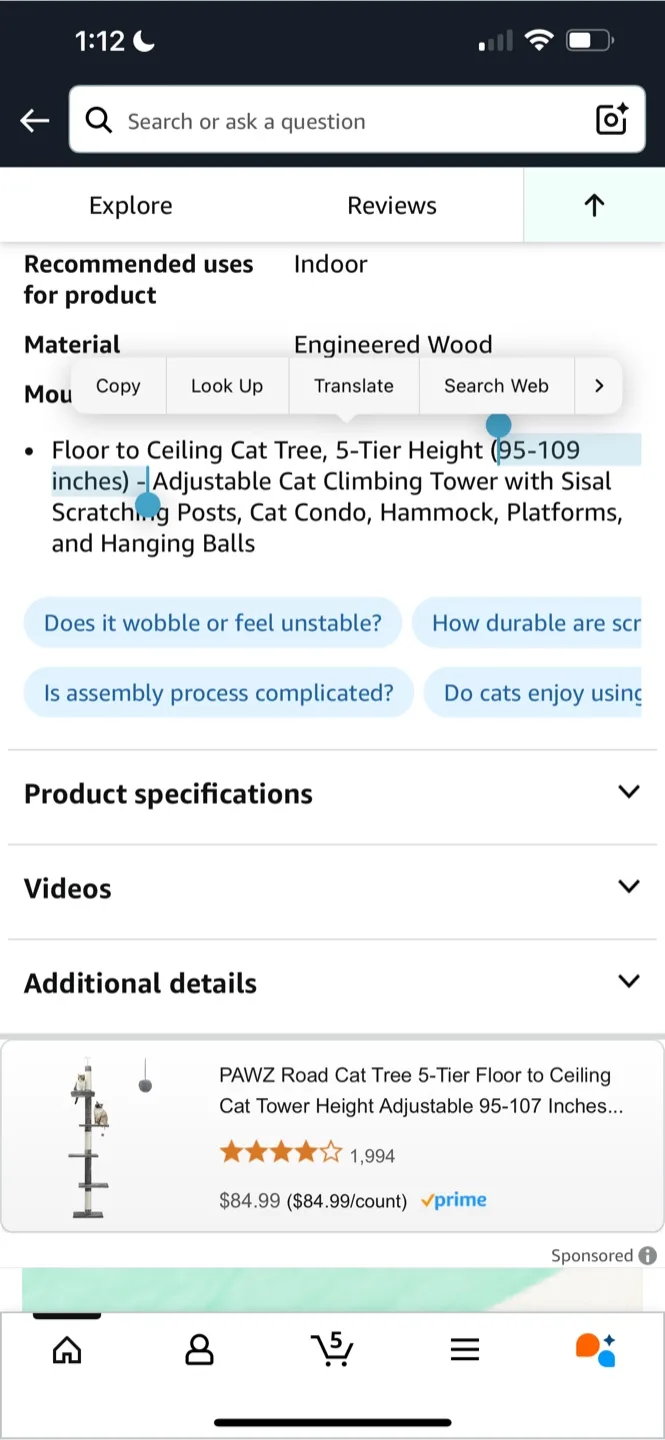This screenshot has height=1440, width=665.
Task: Open the hamburger menu in bottom bar
Action: [465, 1349]
